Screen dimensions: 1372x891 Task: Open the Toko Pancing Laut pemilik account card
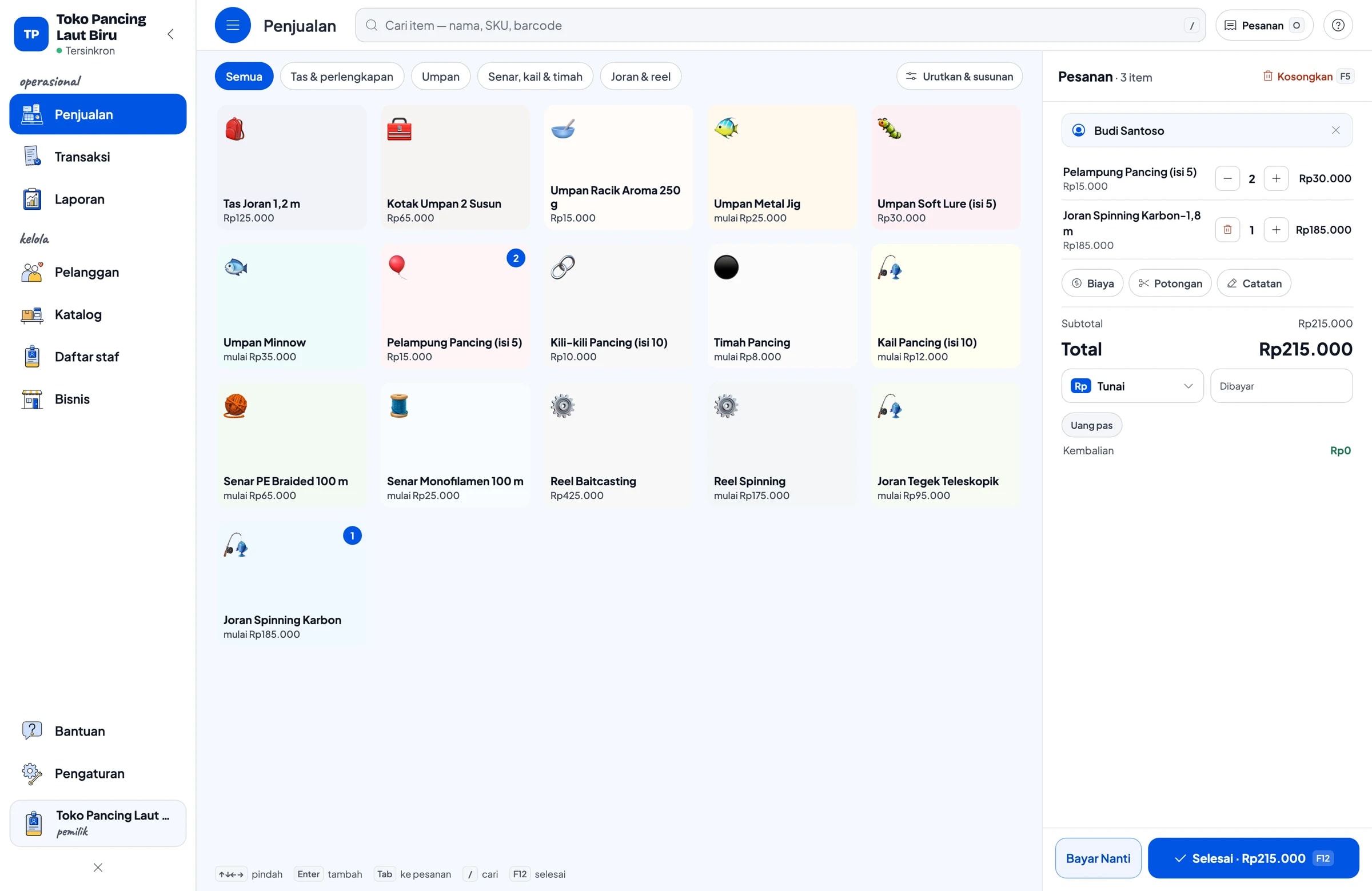pos(98,823)
